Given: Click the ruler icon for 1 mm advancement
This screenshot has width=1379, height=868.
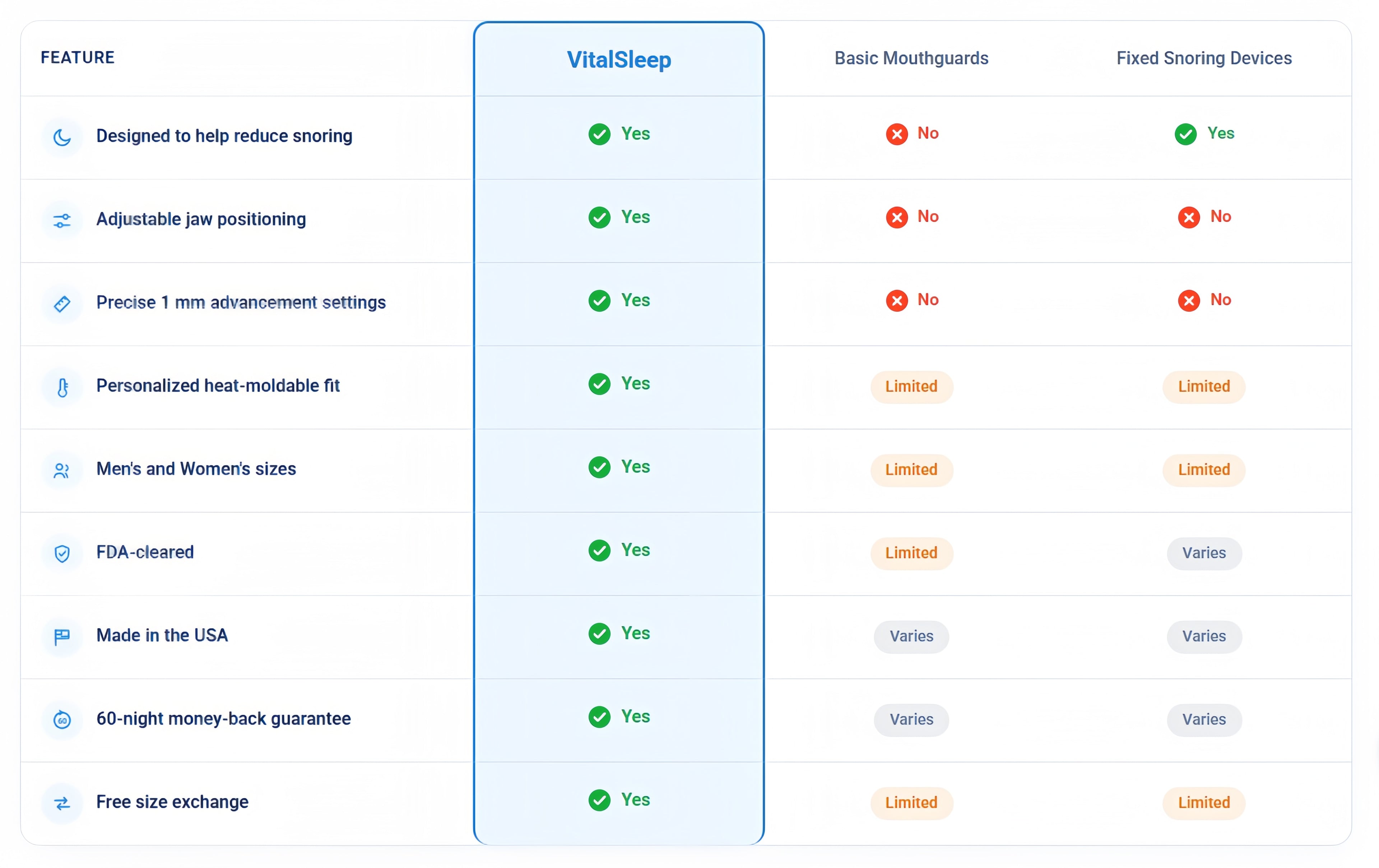Looking at the screenshot, I should 62,303.
